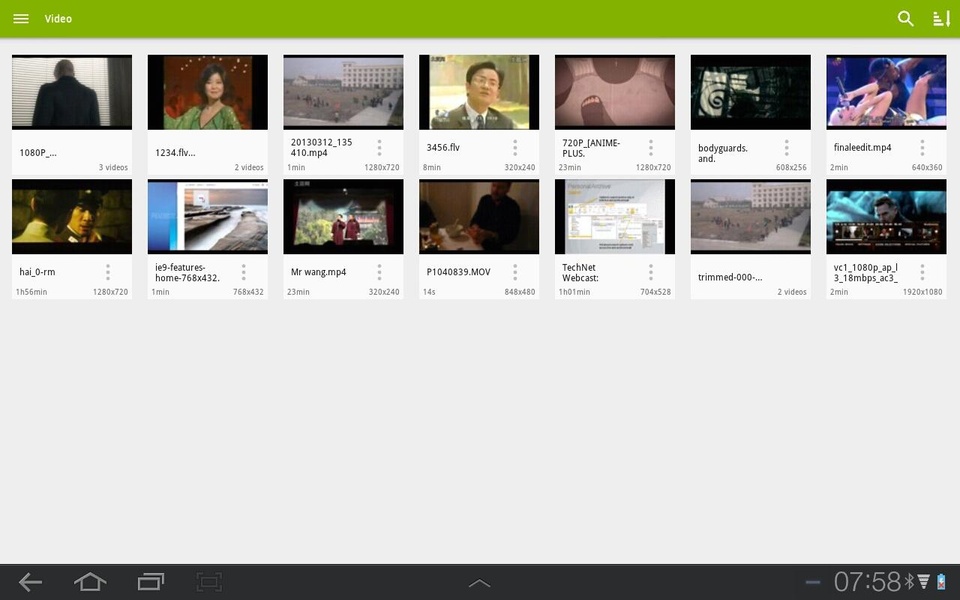This screenshot has height=600, width=960.
Task: Select the 'Mr wang.mp4' file name
Action: (x=318, y=272)
